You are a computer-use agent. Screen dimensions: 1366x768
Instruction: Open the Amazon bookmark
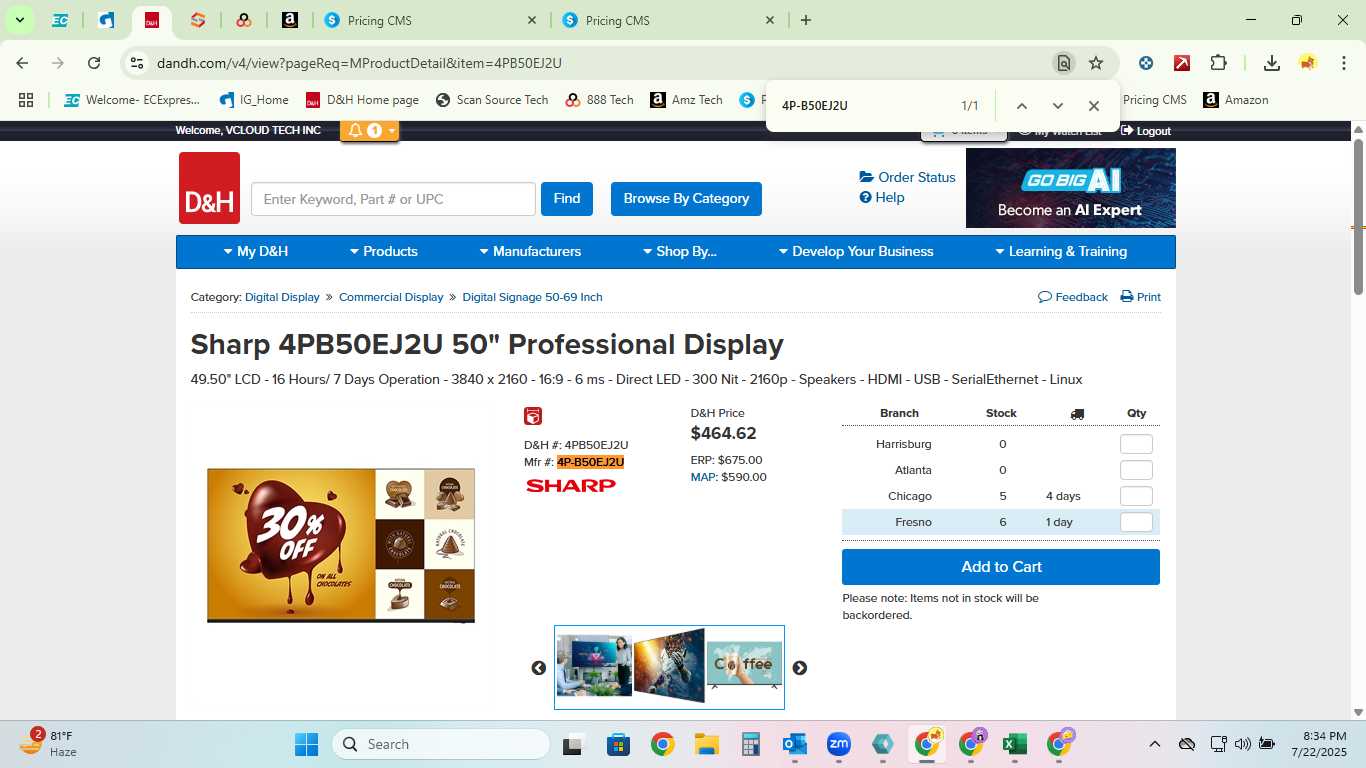1236,100
